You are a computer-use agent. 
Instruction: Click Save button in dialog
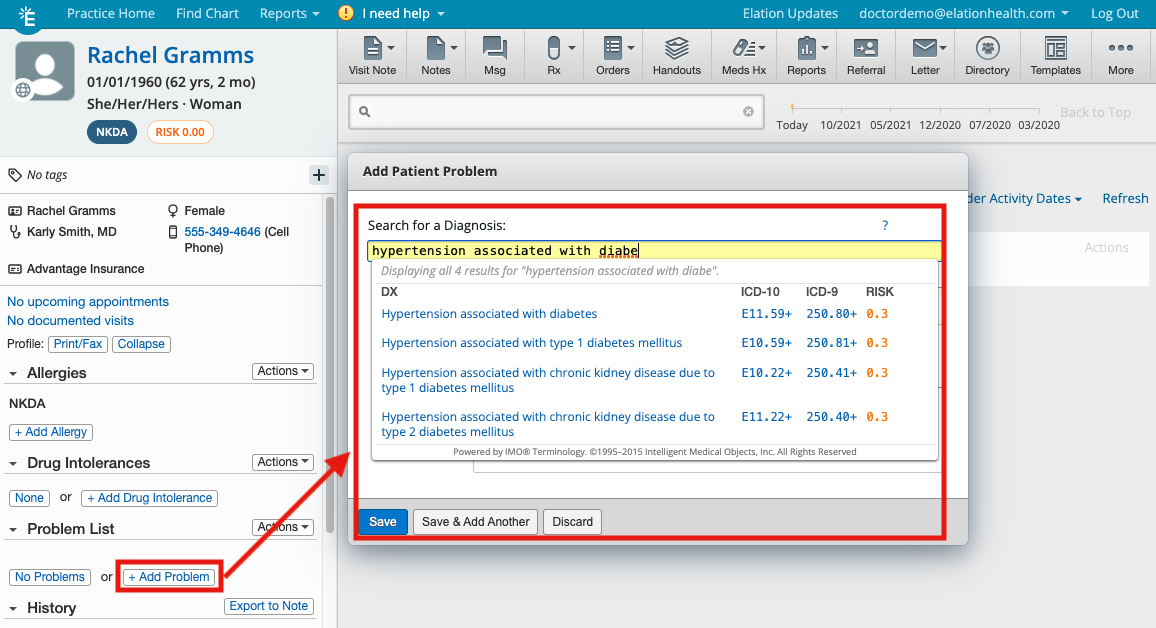pos(382,521)
